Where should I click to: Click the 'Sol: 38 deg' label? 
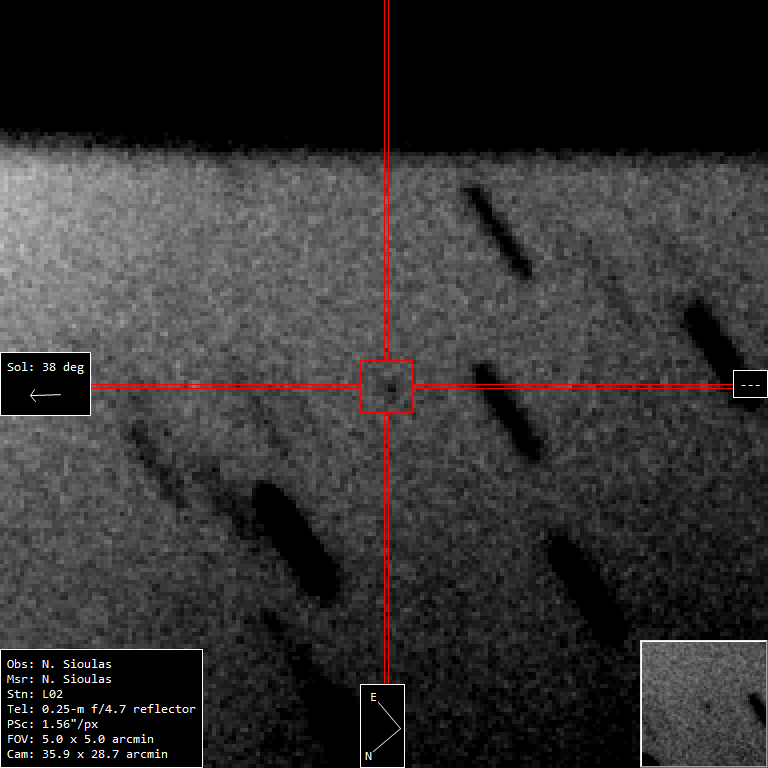pyautogui.click(x=46, y=367)
